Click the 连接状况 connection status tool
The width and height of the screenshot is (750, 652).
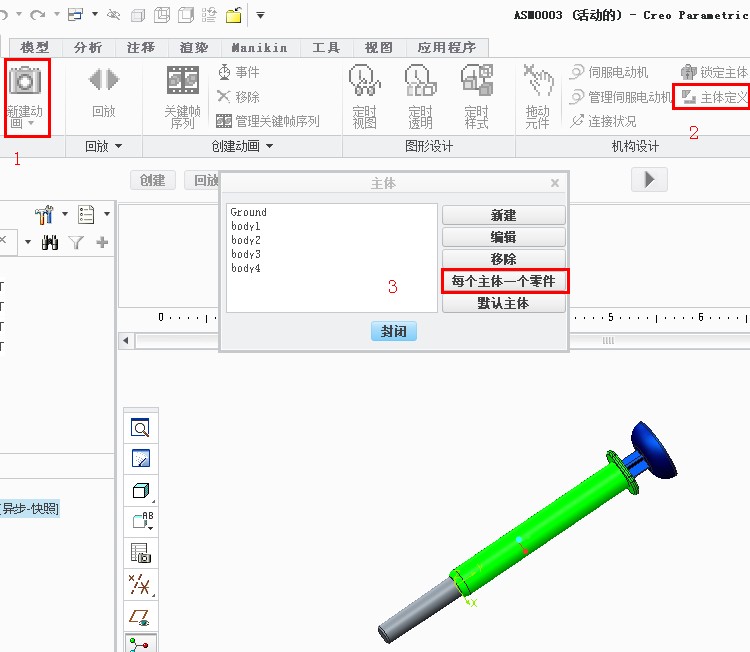(x=603, y=121)
